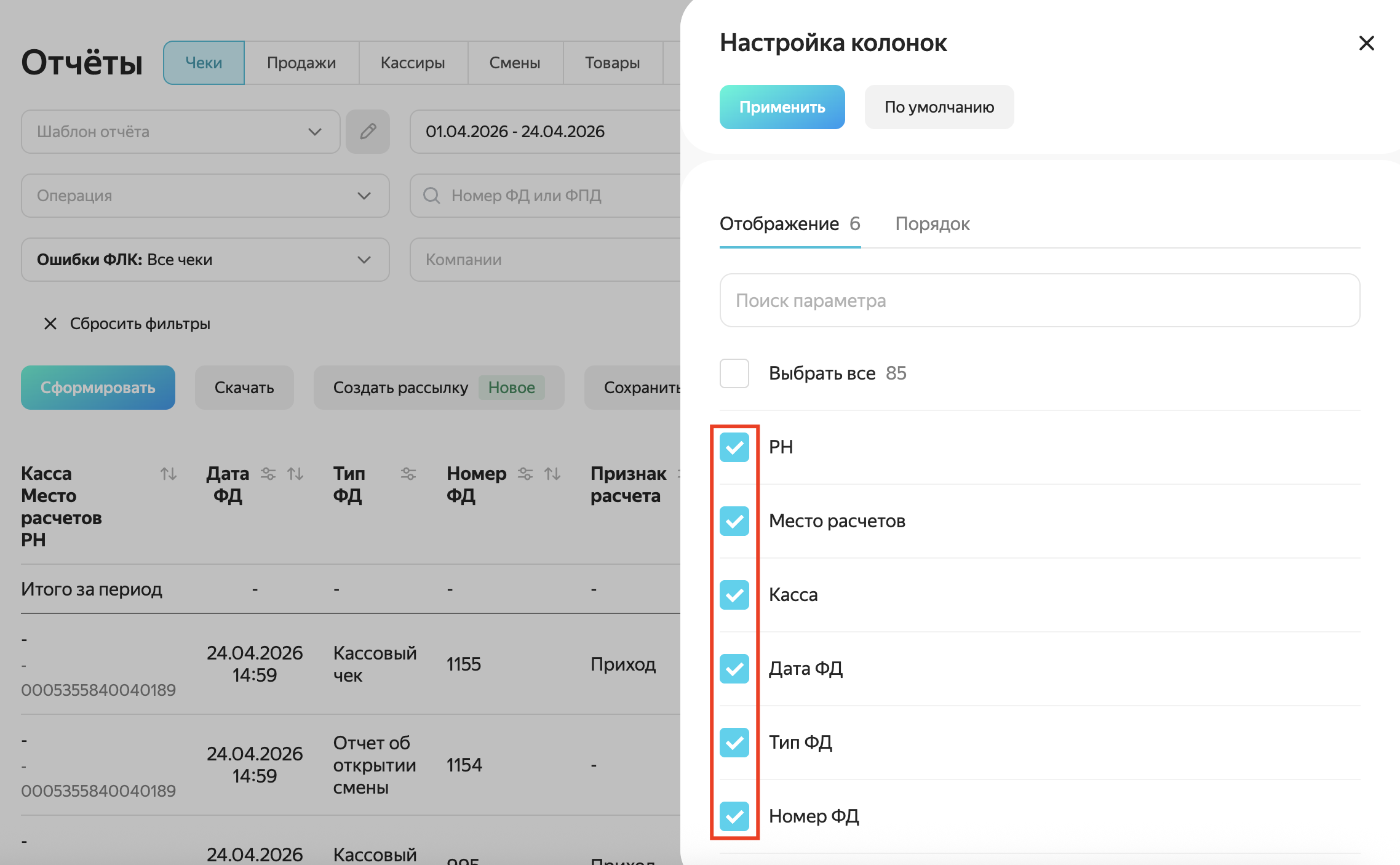Screen dimensions: 1400x865
Task: Click the magnifier icon in Номер ФД search
Action: [x=432, y=196]
